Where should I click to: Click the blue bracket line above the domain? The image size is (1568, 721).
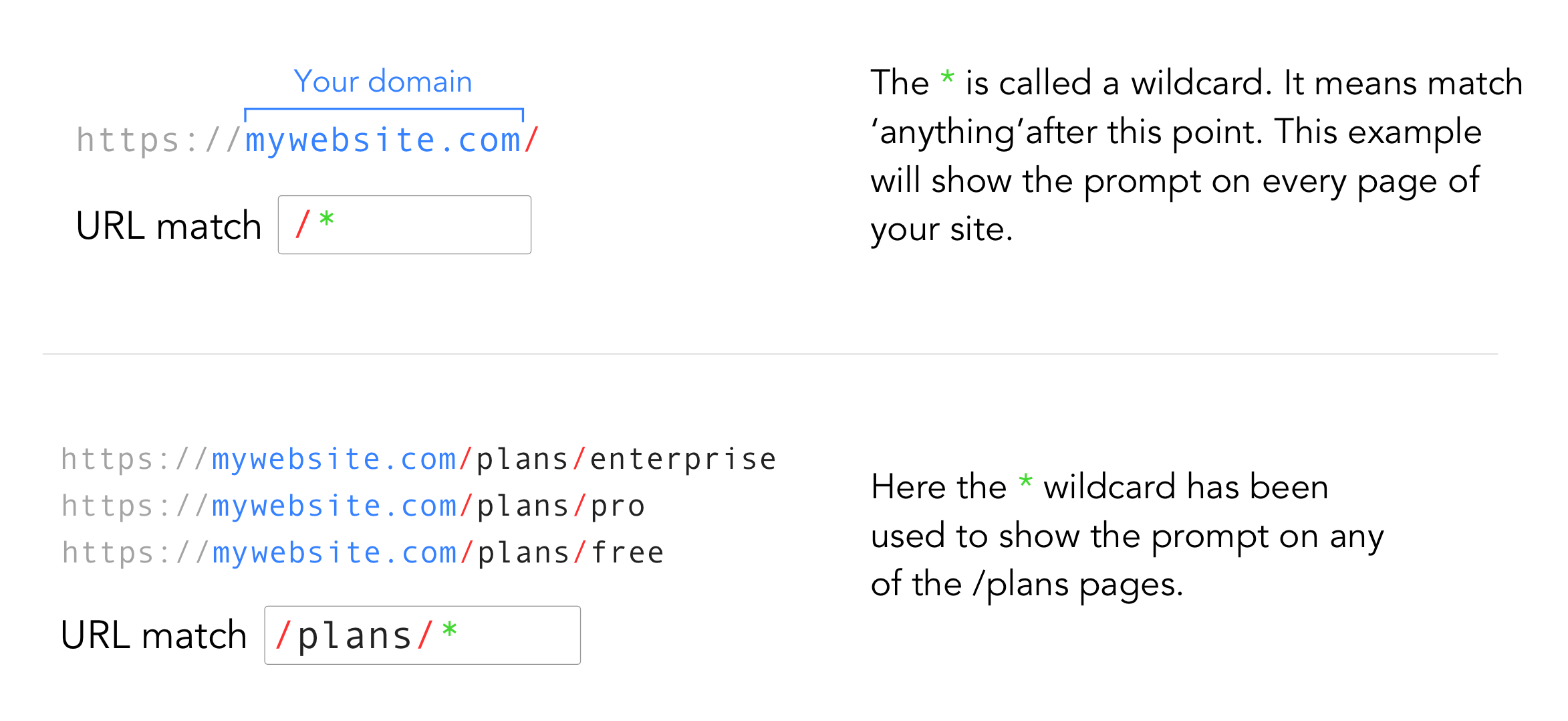click(x=384, y=110)
